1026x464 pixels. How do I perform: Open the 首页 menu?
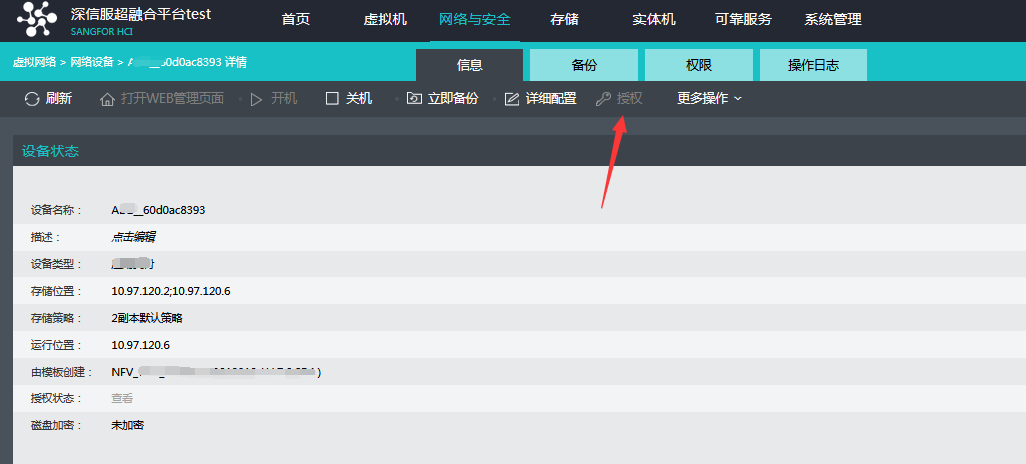click(295, 20)
